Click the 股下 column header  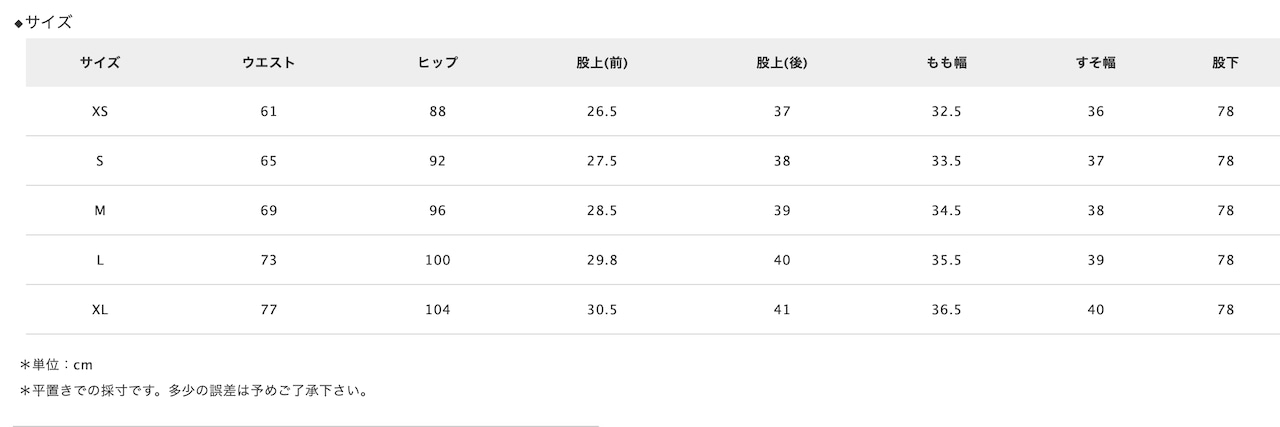coord(1226,62)
